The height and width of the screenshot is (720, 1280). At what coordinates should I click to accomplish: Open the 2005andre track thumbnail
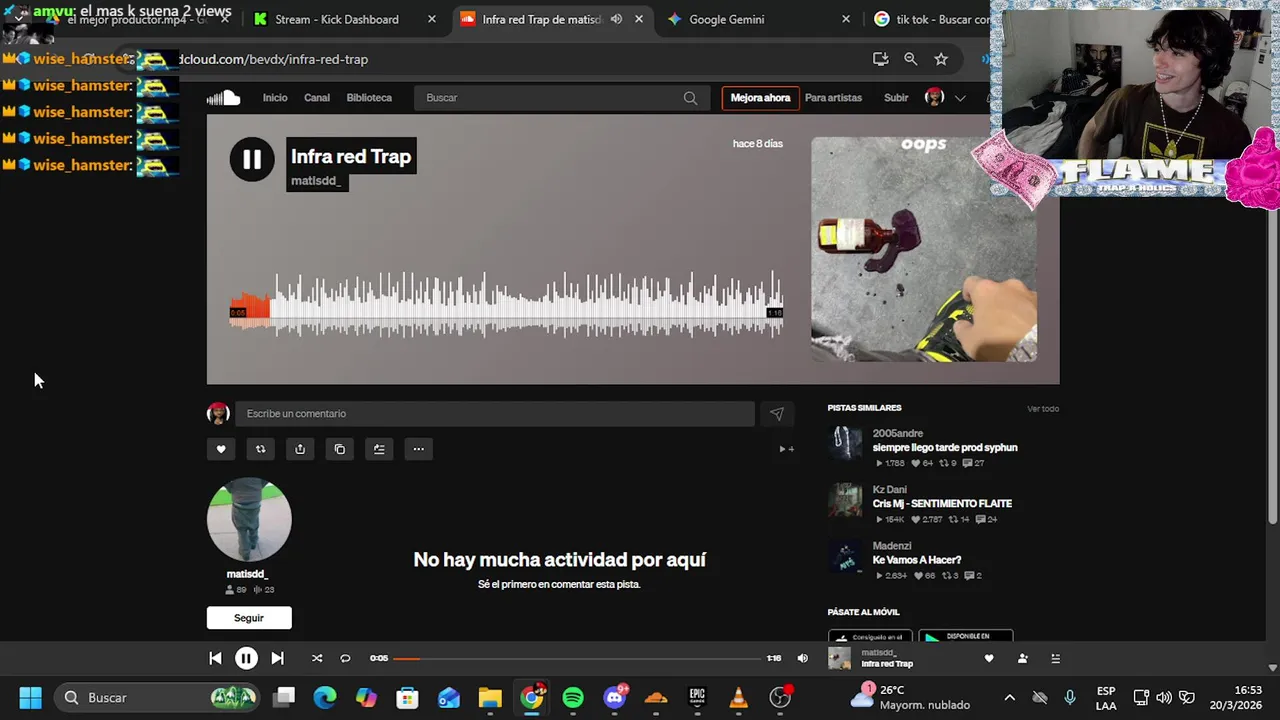845,444
